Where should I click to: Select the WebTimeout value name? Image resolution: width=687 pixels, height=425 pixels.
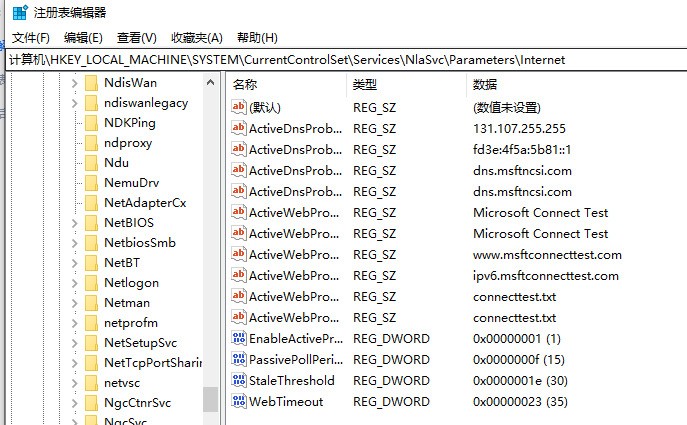pos(286,401)
